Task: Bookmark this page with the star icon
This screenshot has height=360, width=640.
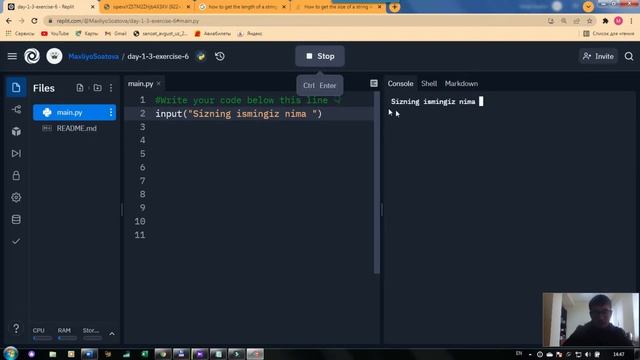Action: 589,21
